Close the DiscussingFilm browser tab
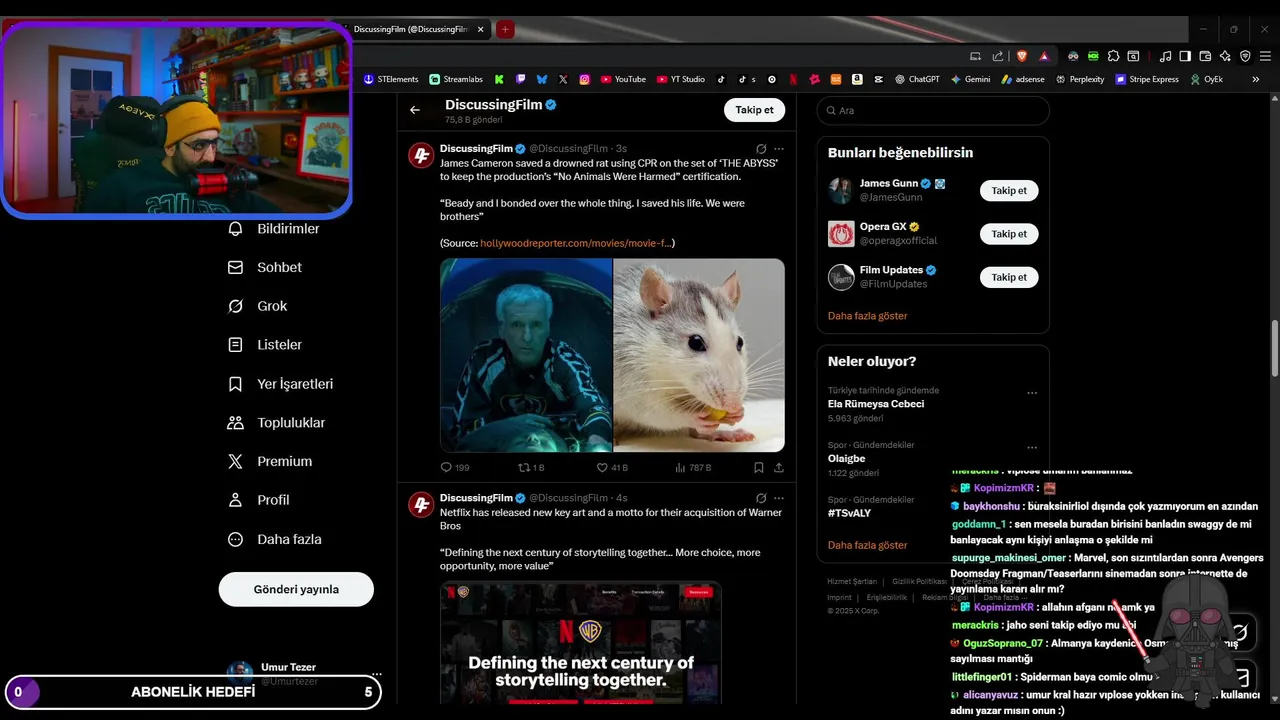Image resolution: width=1280 pixels, height=720 pixels. tap(481, 30)
